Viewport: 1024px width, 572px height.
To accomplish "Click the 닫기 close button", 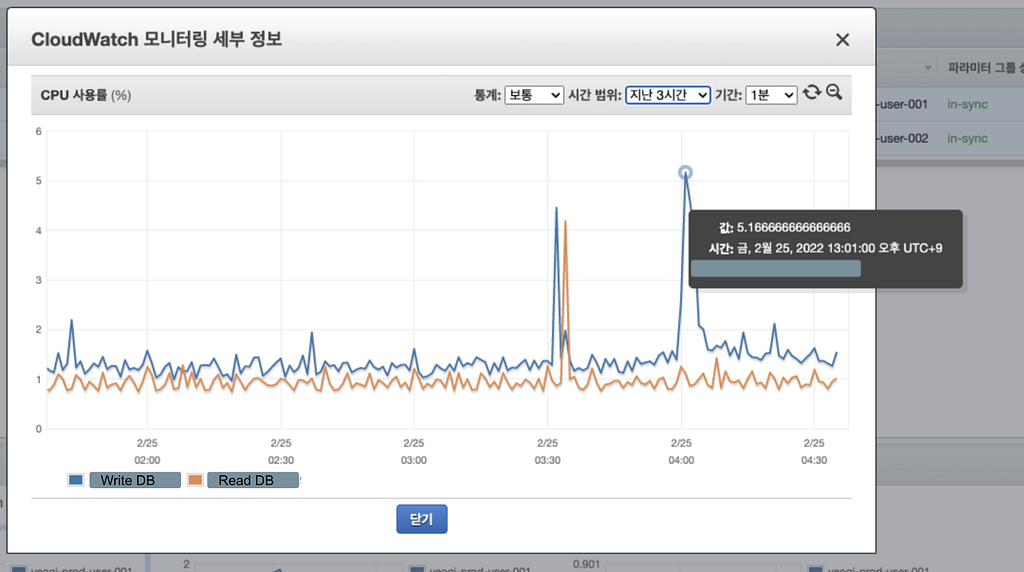I will (422, 519).
